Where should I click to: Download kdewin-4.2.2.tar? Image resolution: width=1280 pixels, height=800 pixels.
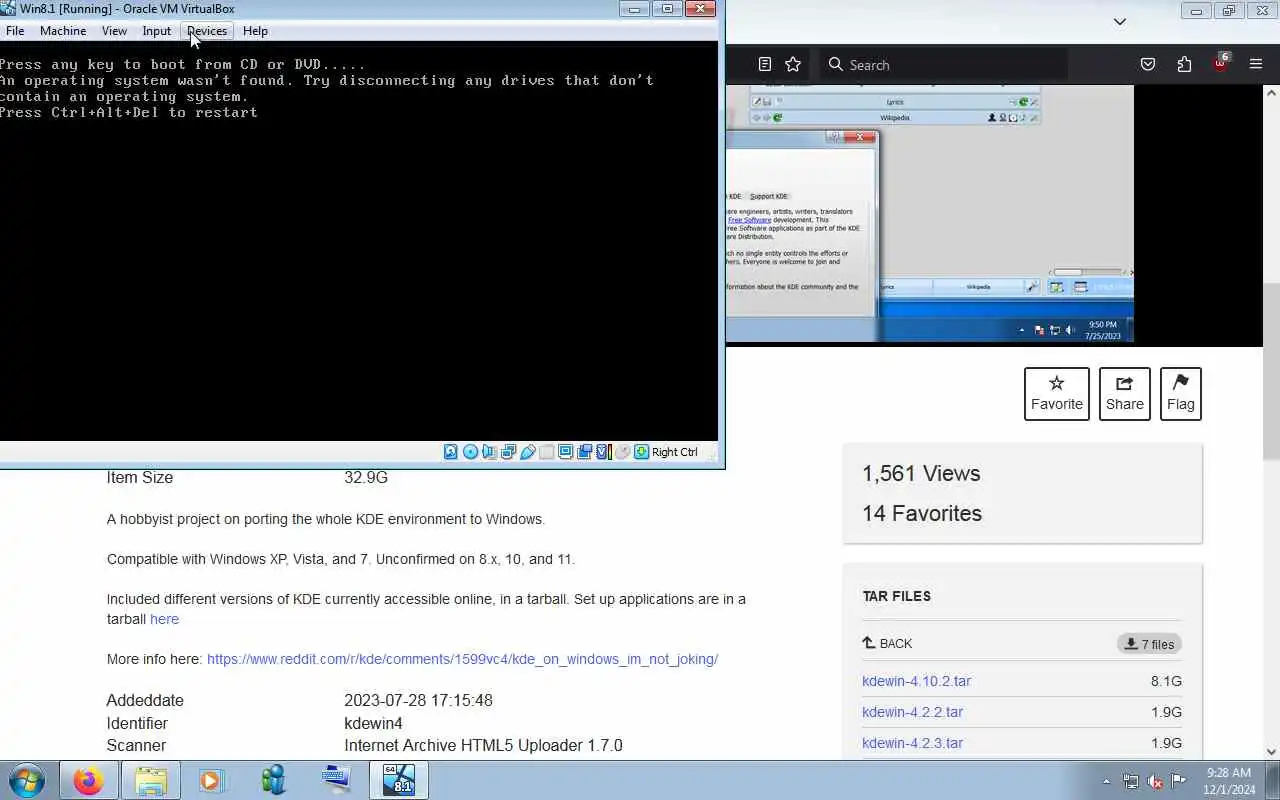pyautogui.click(x=912, y=712)
